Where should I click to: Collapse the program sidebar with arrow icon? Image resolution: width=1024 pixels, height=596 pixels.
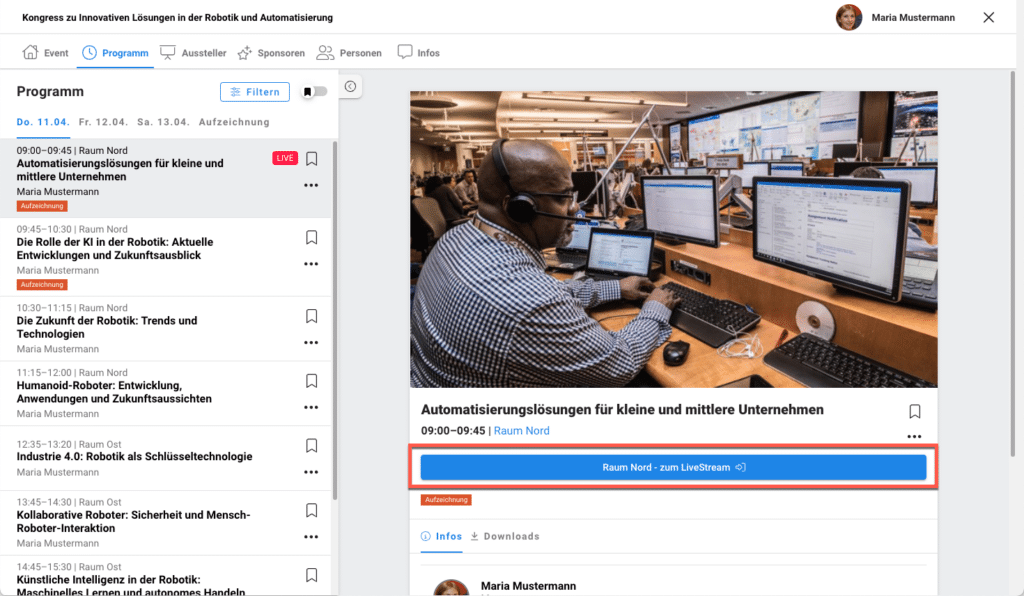(350, 87)
